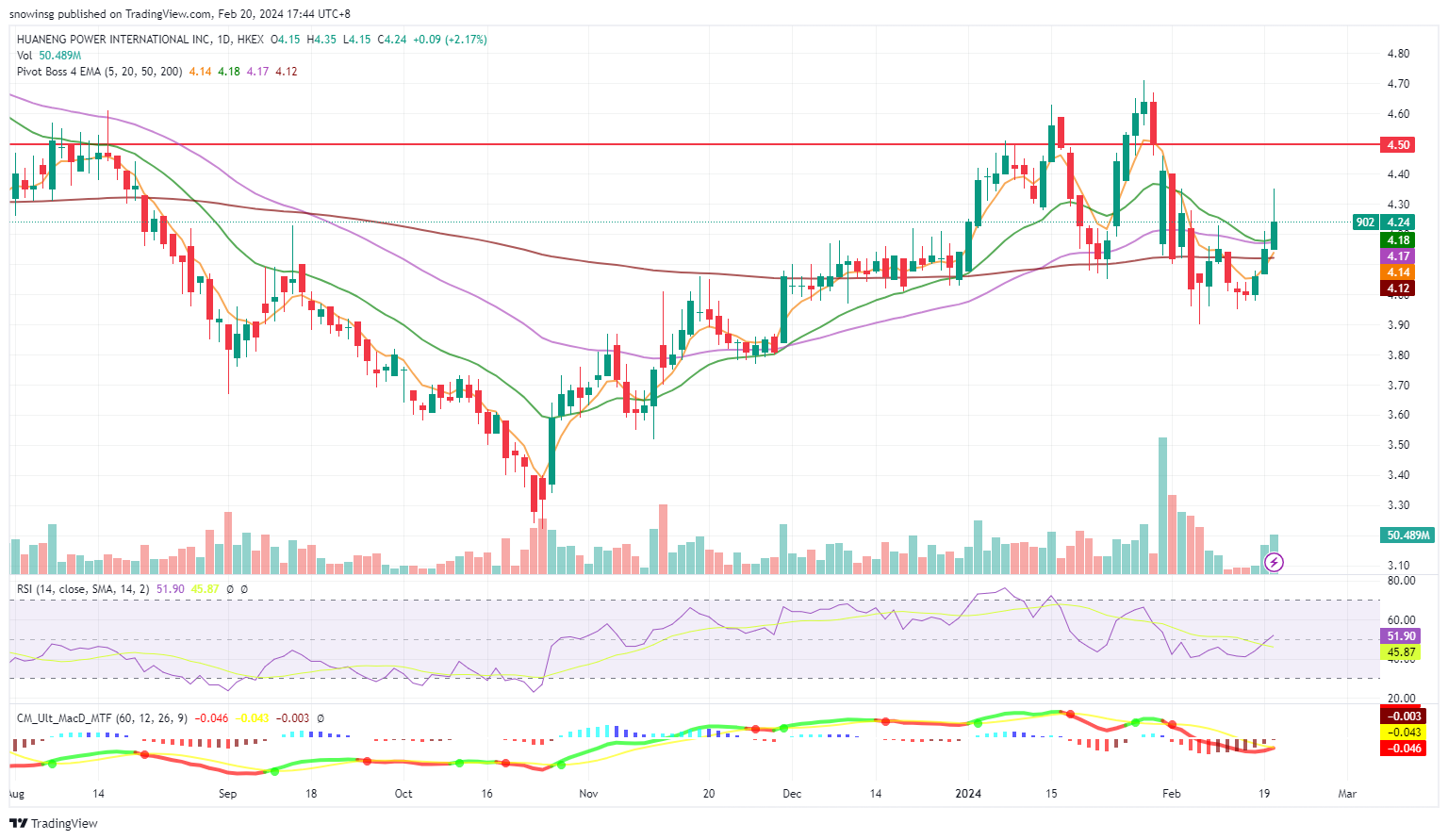The width and height of the screenshot is (1448, 840).
Task: Click the Feb label on time axis
Action: pos(1171,794)
